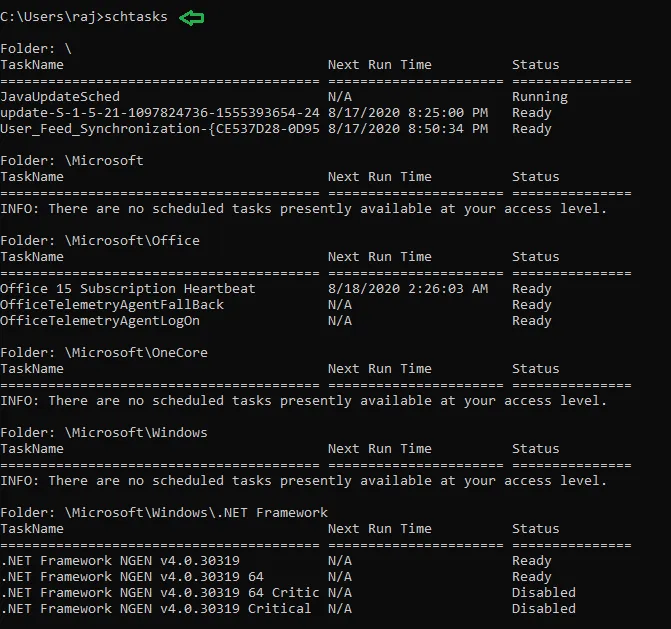
Task: Select the Folder: \Microsoft\Office line
Action: coord(100,241)
